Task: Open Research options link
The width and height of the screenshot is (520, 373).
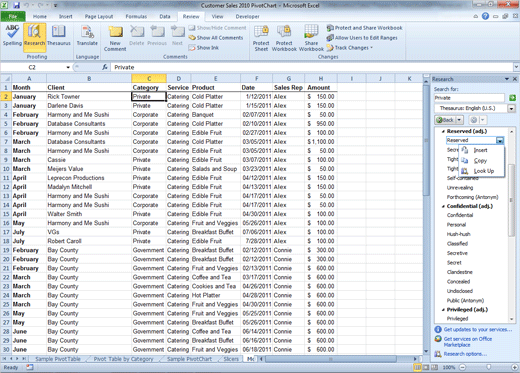Action: coord(465,354)
